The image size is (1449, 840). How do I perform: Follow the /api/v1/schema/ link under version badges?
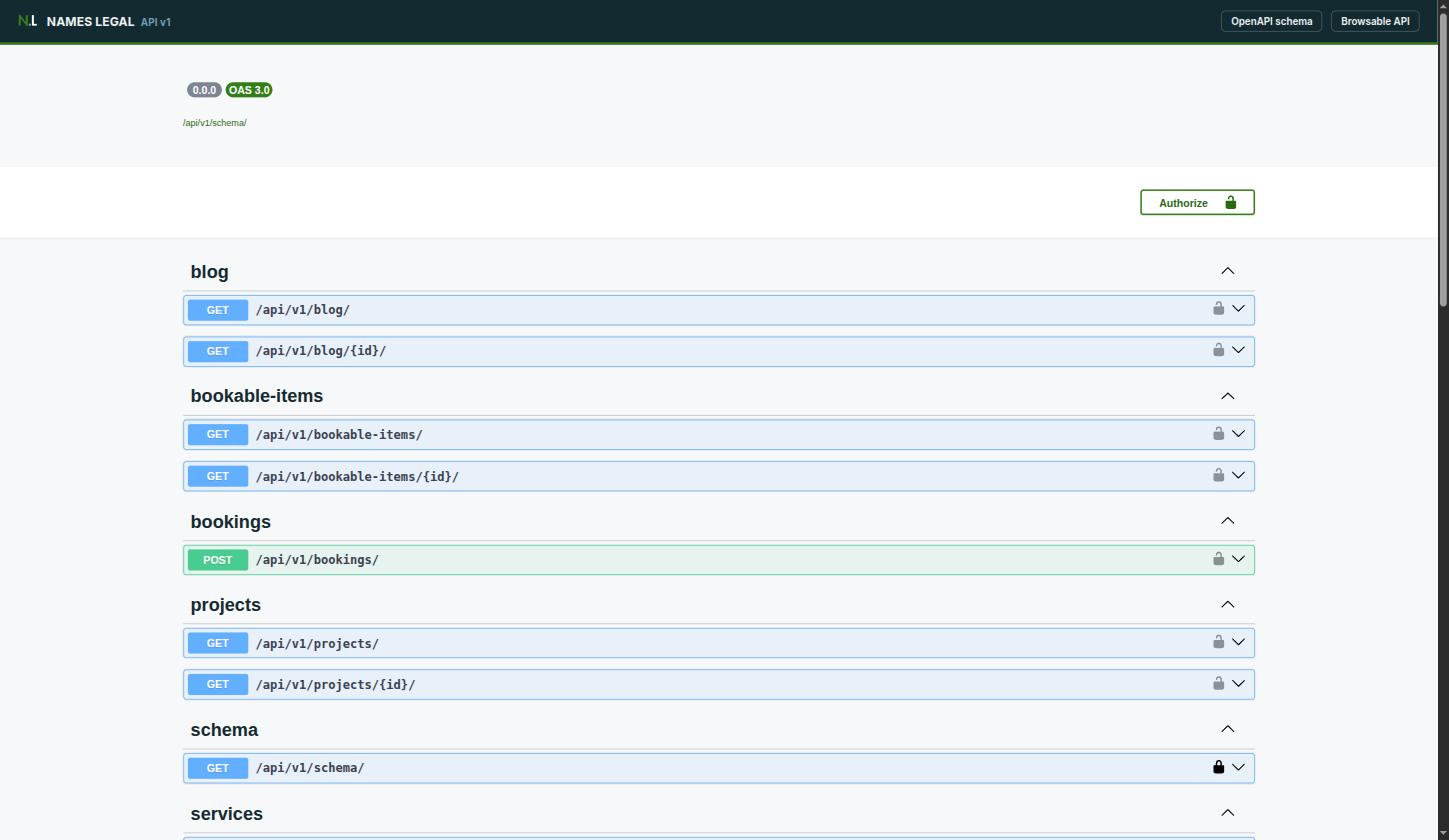(x=214, y=123)
